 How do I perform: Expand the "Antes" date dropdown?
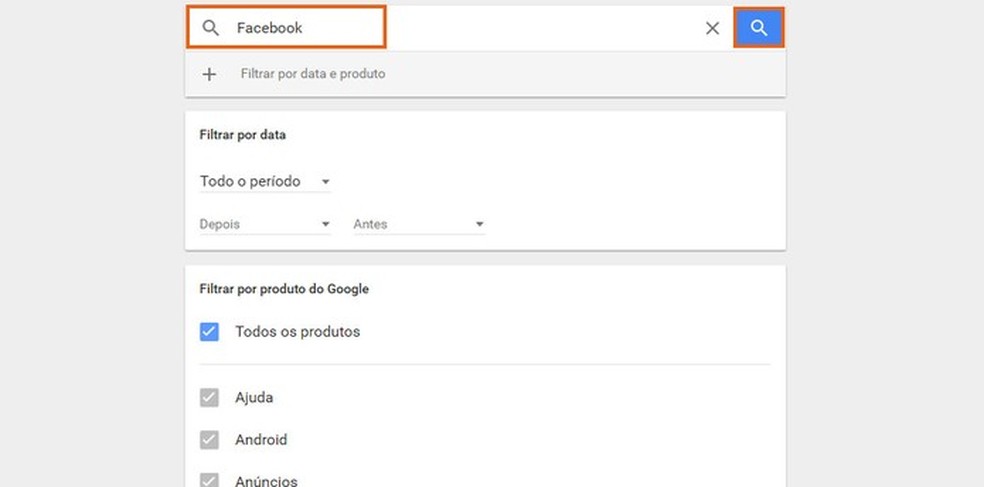click(419, 225)
